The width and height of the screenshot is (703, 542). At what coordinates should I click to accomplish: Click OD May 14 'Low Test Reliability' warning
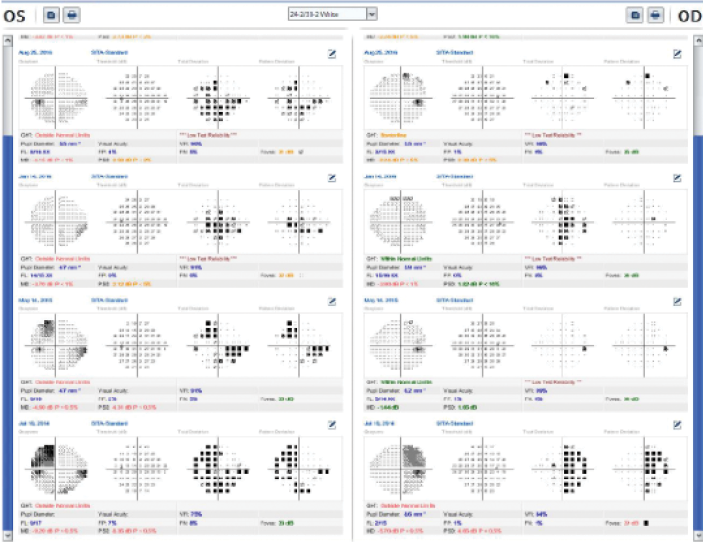point(553,382)
